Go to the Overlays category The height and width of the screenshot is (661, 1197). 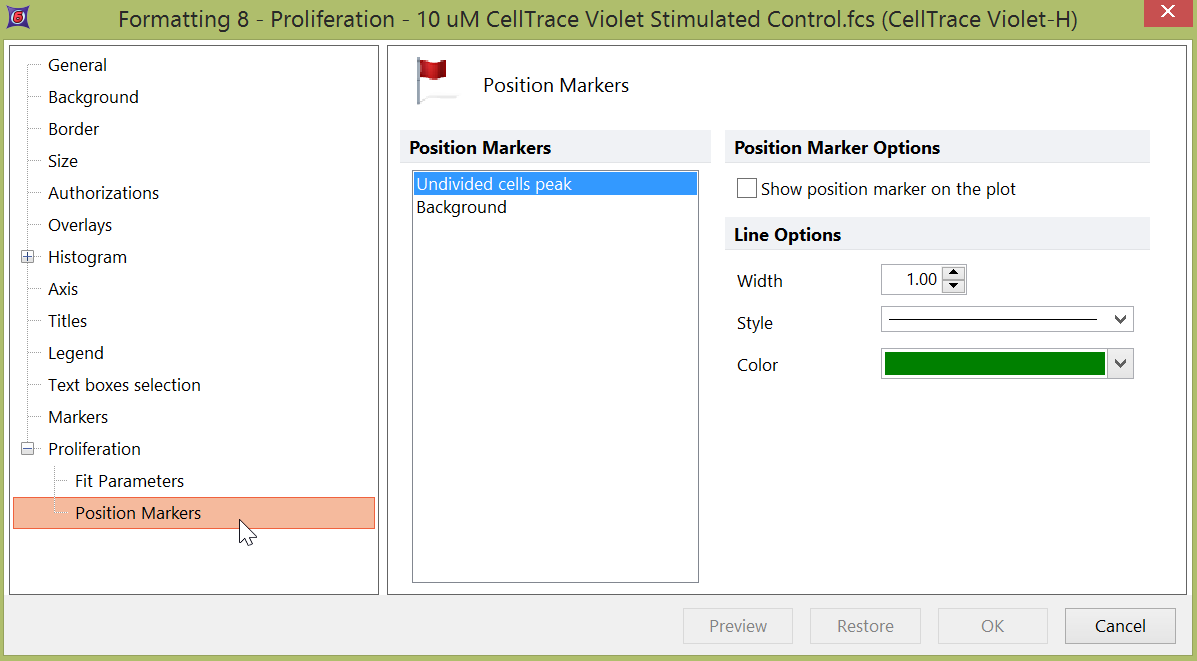80,225
